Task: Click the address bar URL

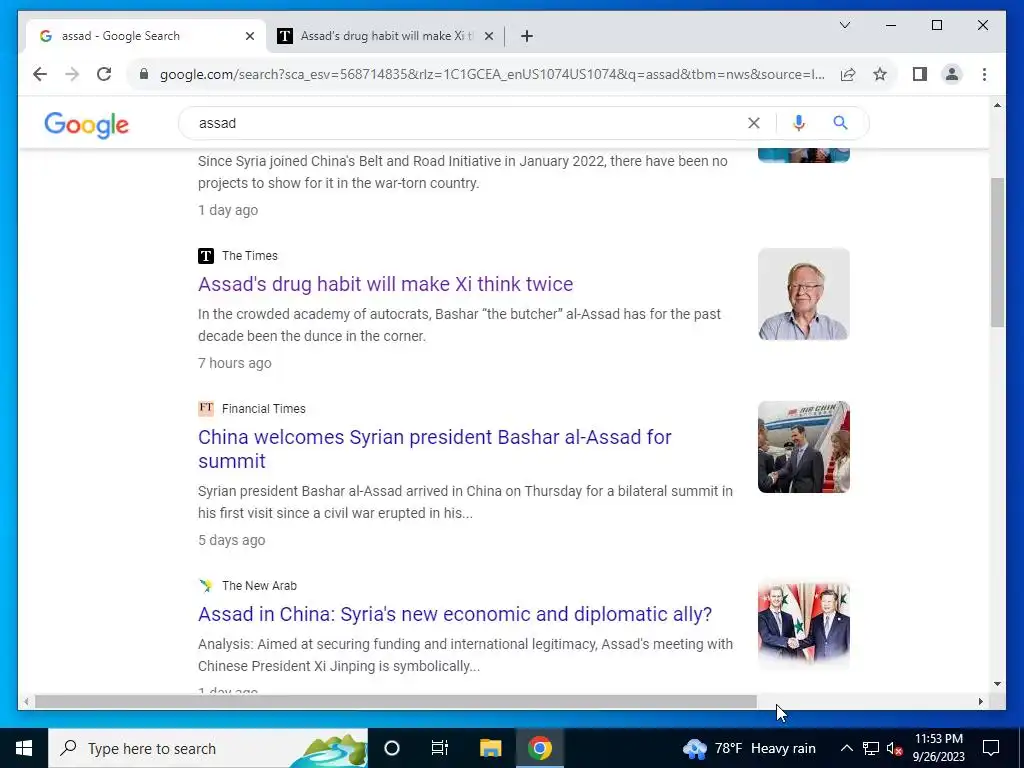Action: click(492, 74)
